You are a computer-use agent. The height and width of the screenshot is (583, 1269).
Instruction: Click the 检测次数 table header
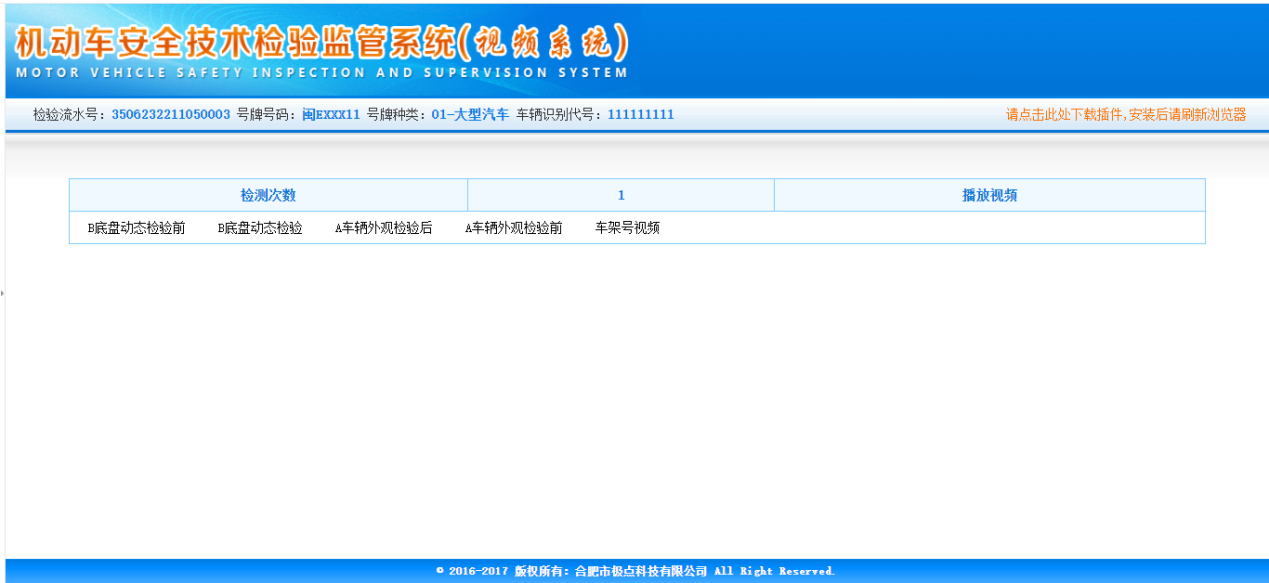pos(268,195)
